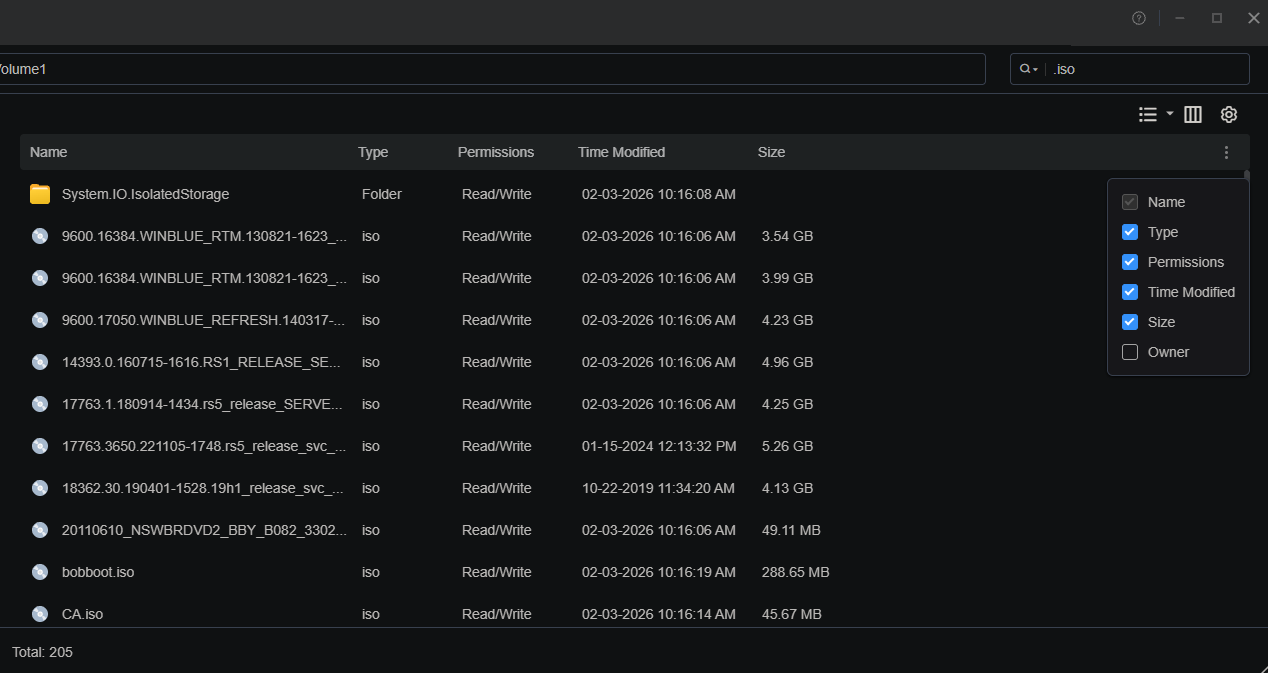Open the settings gear icon
The width and height of the screenshot is (1268, 673).
pos(1229,115)
